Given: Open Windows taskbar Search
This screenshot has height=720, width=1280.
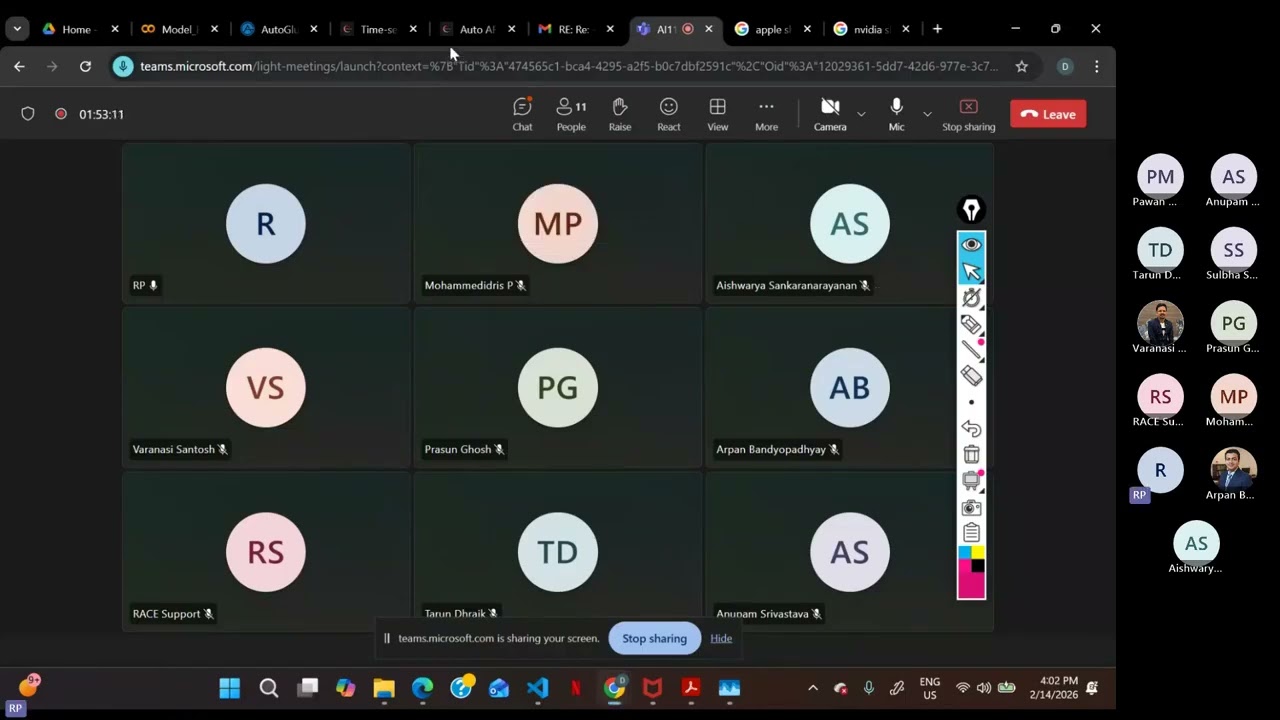Looking at the screenshot, I should [269, 688].
